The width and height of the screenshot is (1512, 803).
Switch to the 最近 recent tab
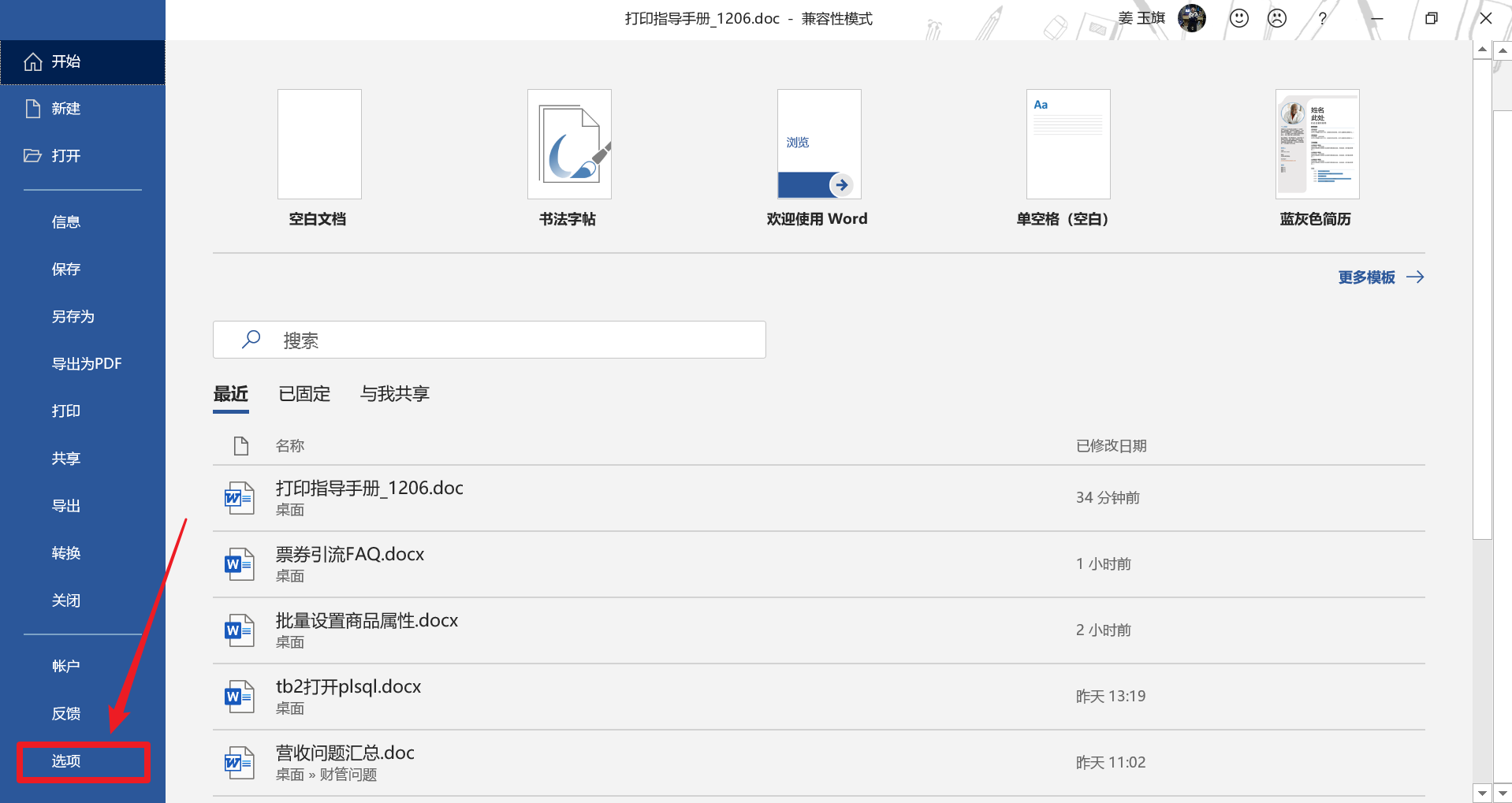click(x=231, y=394)
